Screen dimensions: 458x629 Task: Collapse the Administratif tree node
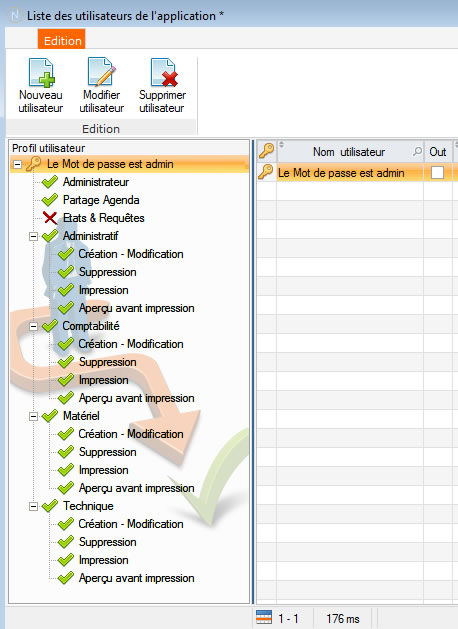click(34, 236)
